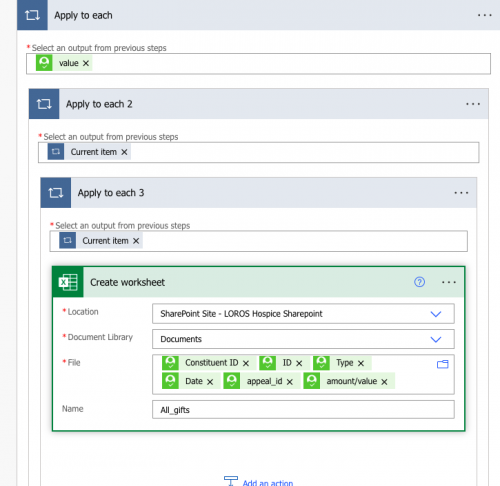This screenshot has height=486, width=500.
Task: Expand the Document Library dropdown
Action: coord(436,339)
